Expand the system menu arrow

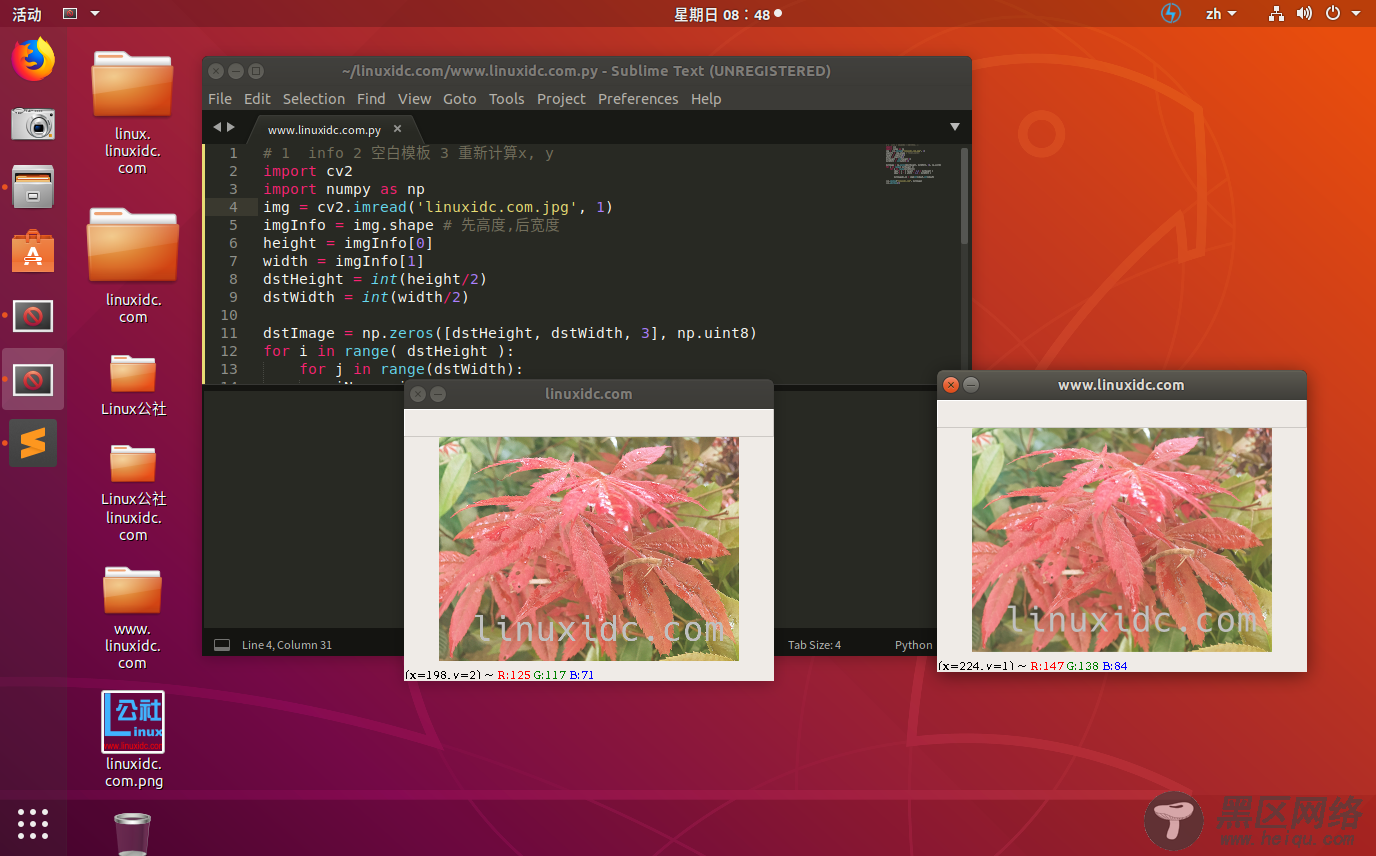[1356, 14]
